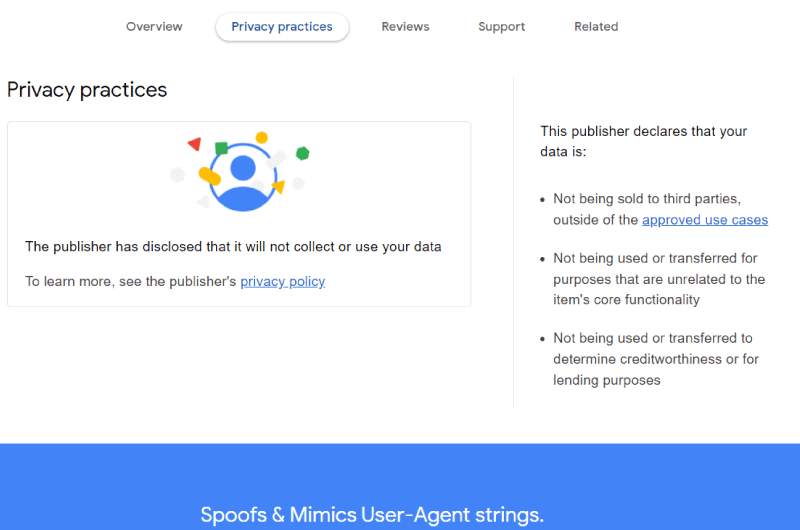Select the Privacy practices tab
The width and height of the screenshot is (800, 530).
tap(282, 27)
